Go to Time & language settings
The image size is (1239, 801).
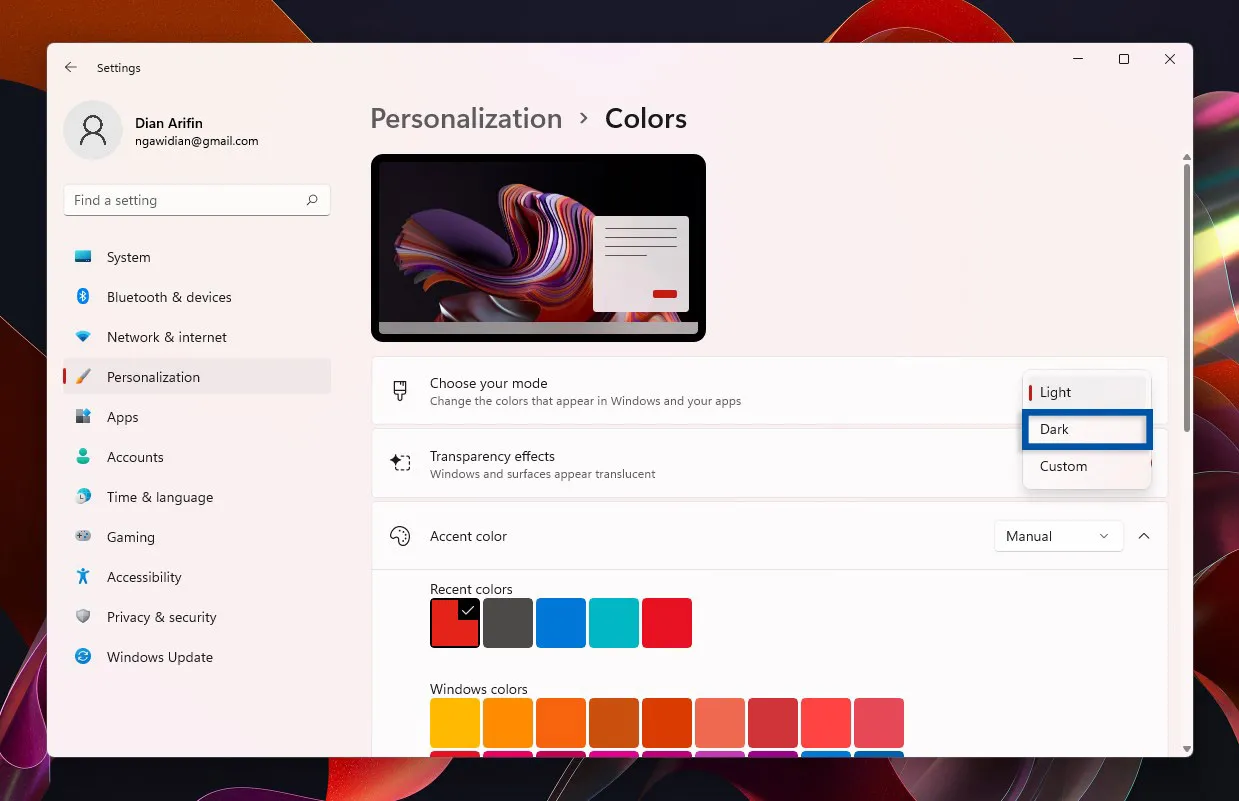click(159, 497)
